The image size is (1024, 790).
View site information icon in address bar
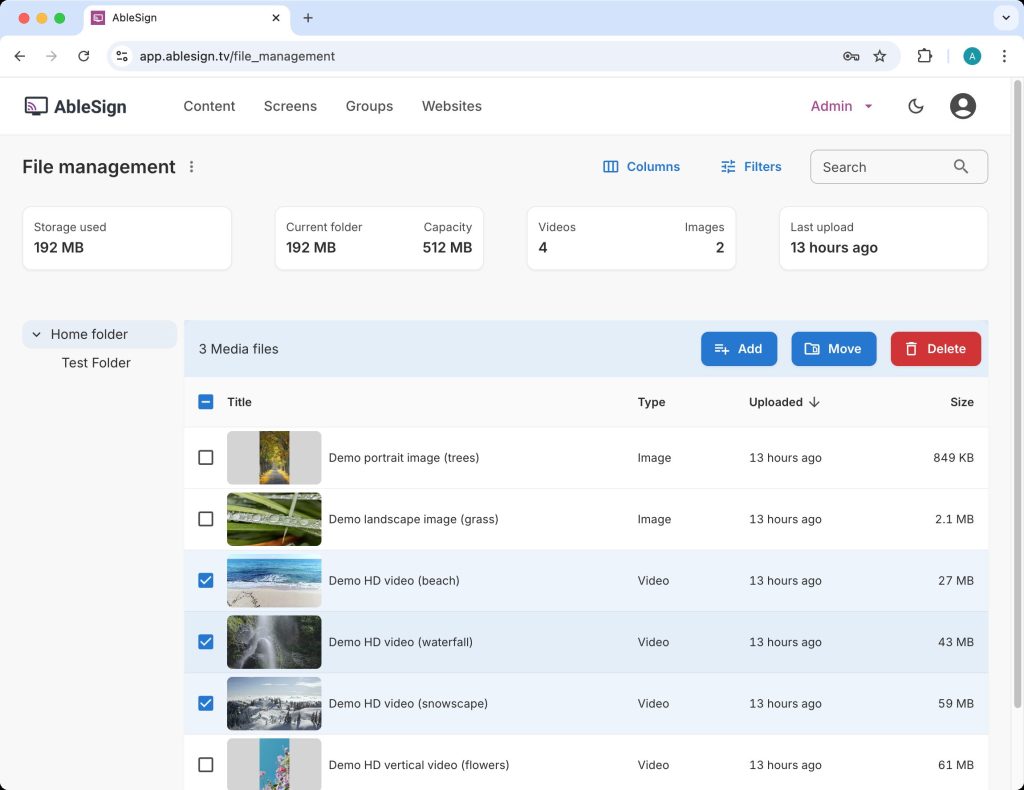point(122,56)
